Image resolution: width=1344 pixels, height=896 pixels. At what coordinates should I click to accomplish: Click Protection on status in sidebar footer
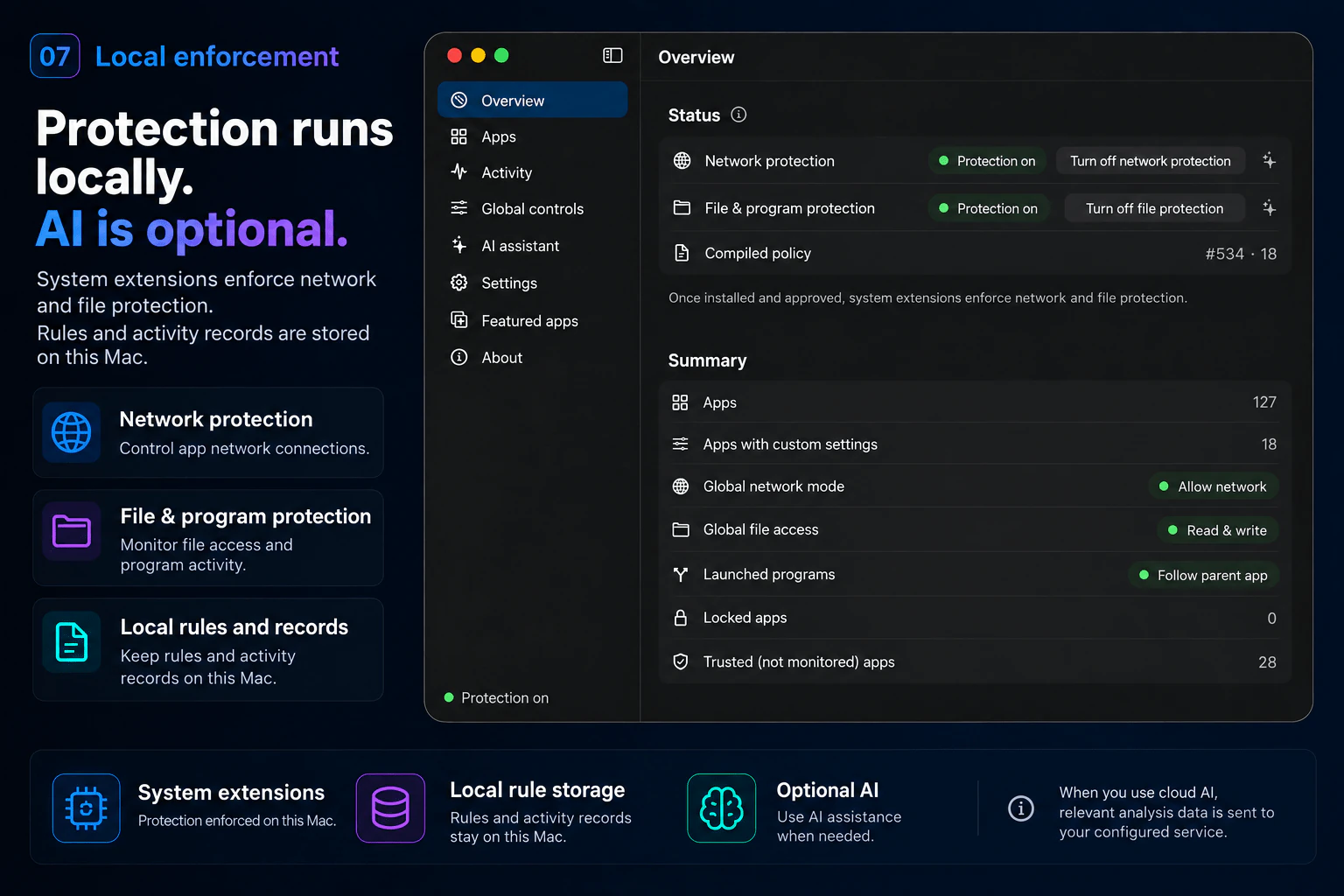[x=496, y=697]
